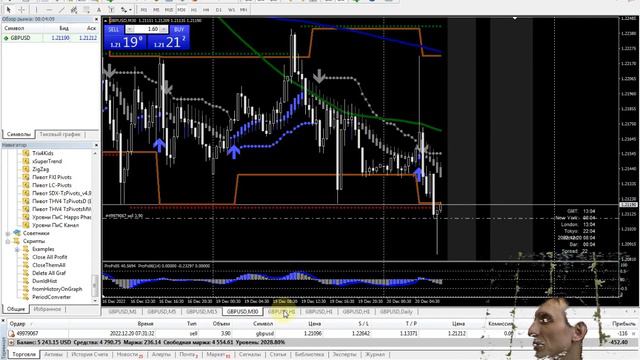640x360 pixels.
Task: Expand the Советники tree node
Action: click(x=7, y=233)
